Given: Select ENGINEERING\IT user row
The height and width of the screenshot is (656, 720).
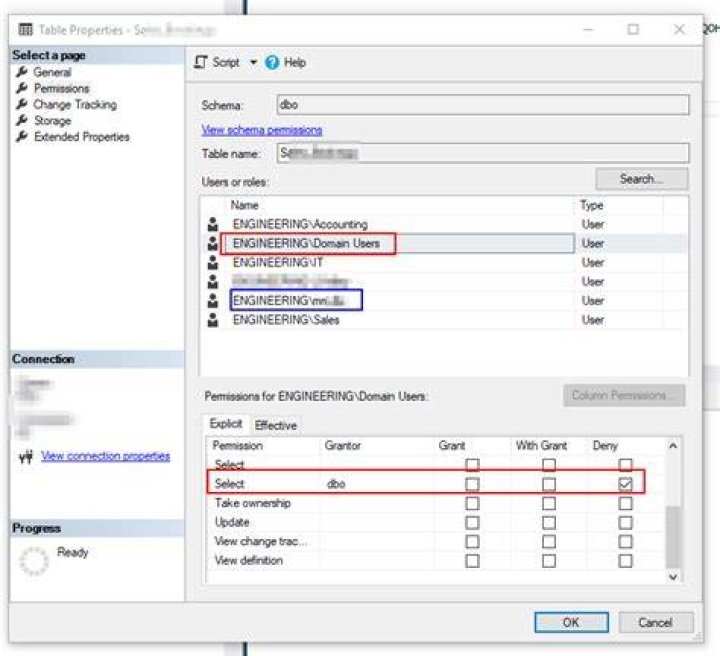Looking at the screenshot, I should coord(445,263).
